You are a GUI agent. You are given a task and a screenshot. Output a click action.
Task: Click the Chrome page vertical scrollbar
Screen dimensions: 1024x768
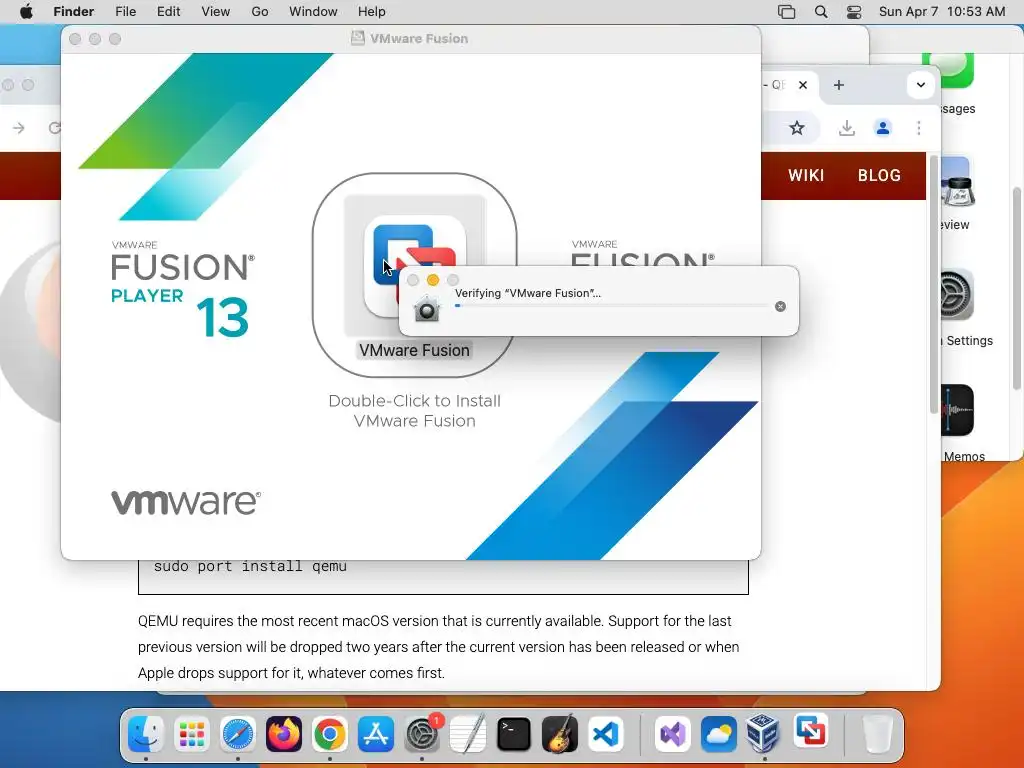934,284
